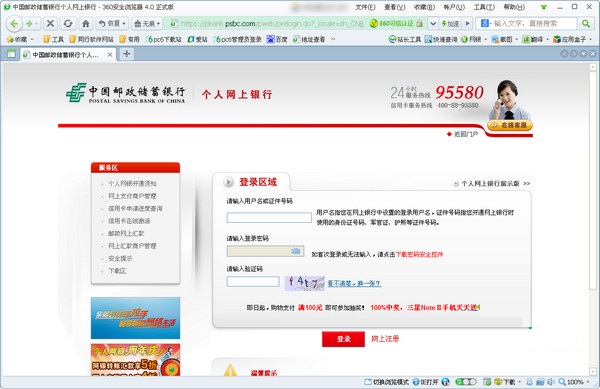Screen dimensions: 600x389
Task: Open the 工具(T) menu
Action: tap(484, 7)
